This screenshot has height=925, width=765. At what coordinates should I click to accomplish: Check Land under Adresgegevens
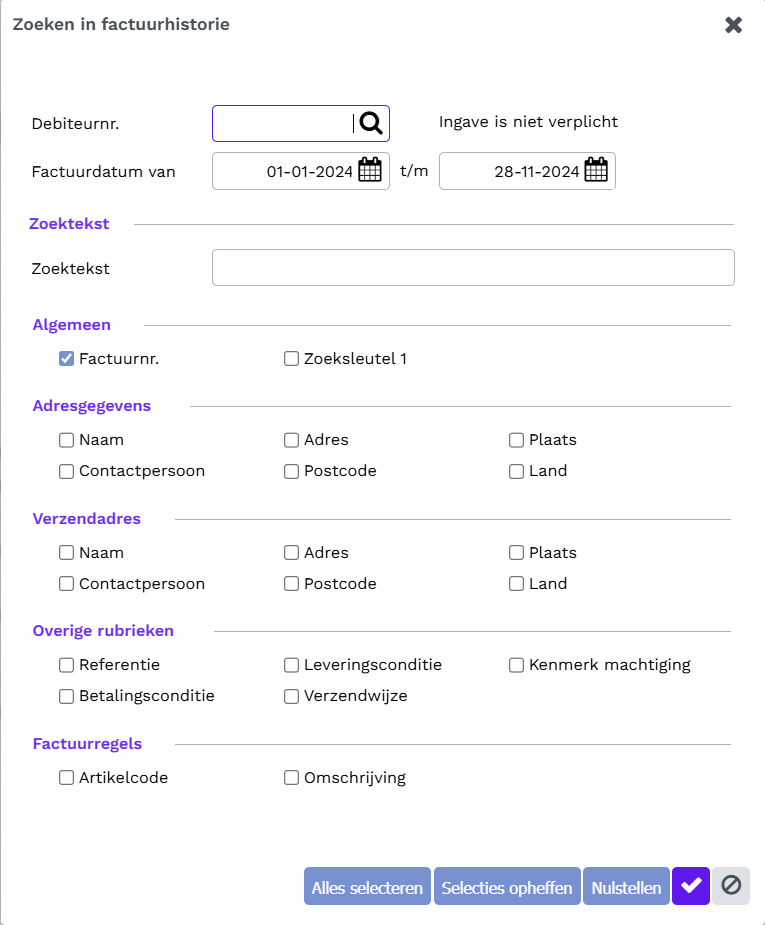516,471
